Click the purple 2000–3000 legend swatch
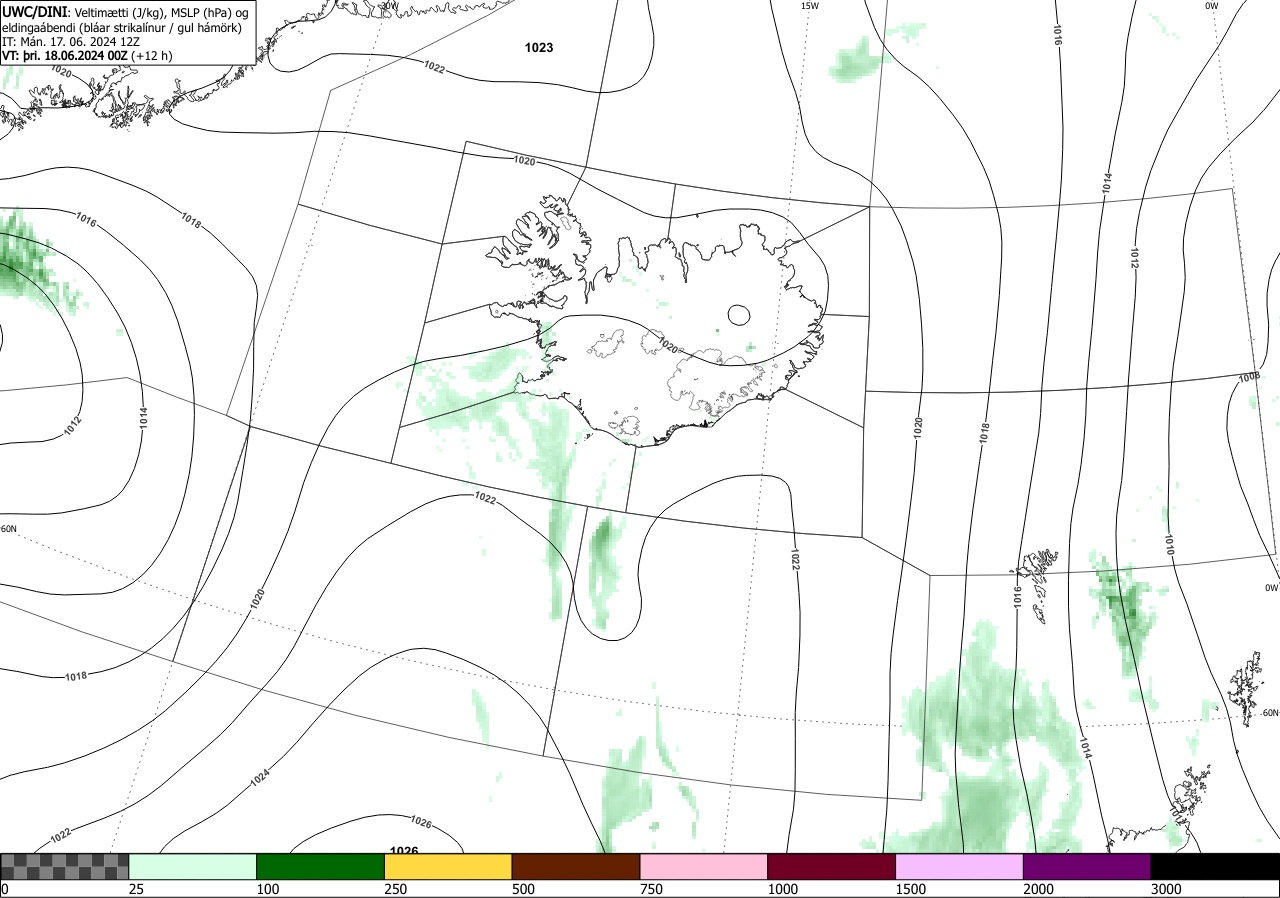This screenshot has width=1280, height=898. point(1087,866)
